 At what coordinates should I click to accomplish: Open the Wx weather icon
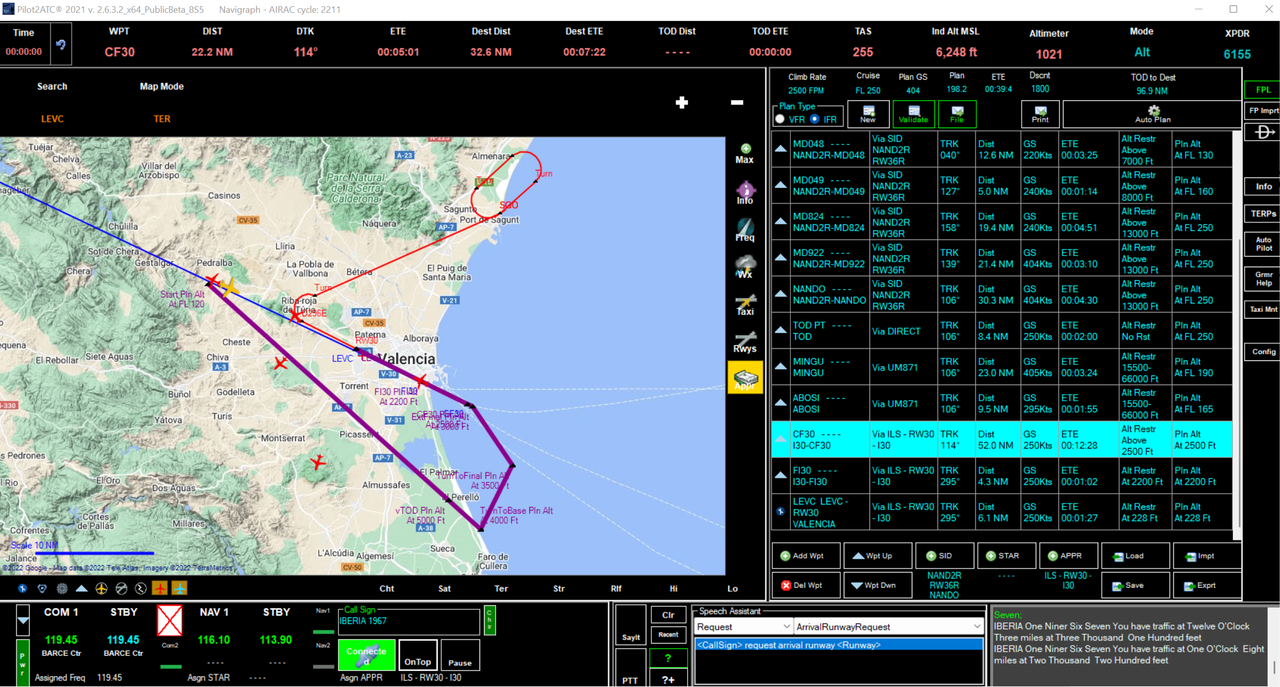pos(745,268)
